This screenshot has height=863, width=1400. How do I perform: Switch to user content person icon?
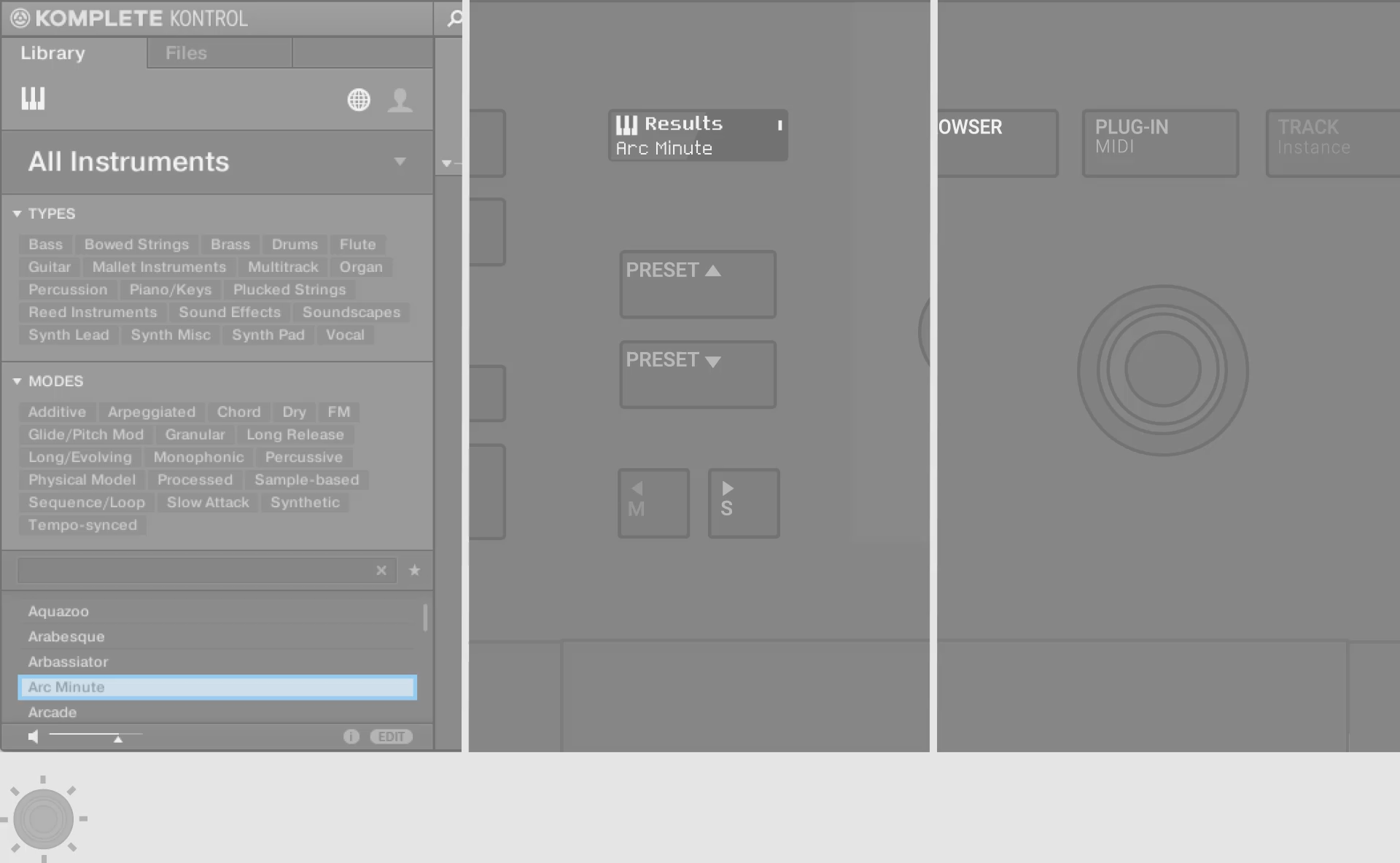click(400, 100)
